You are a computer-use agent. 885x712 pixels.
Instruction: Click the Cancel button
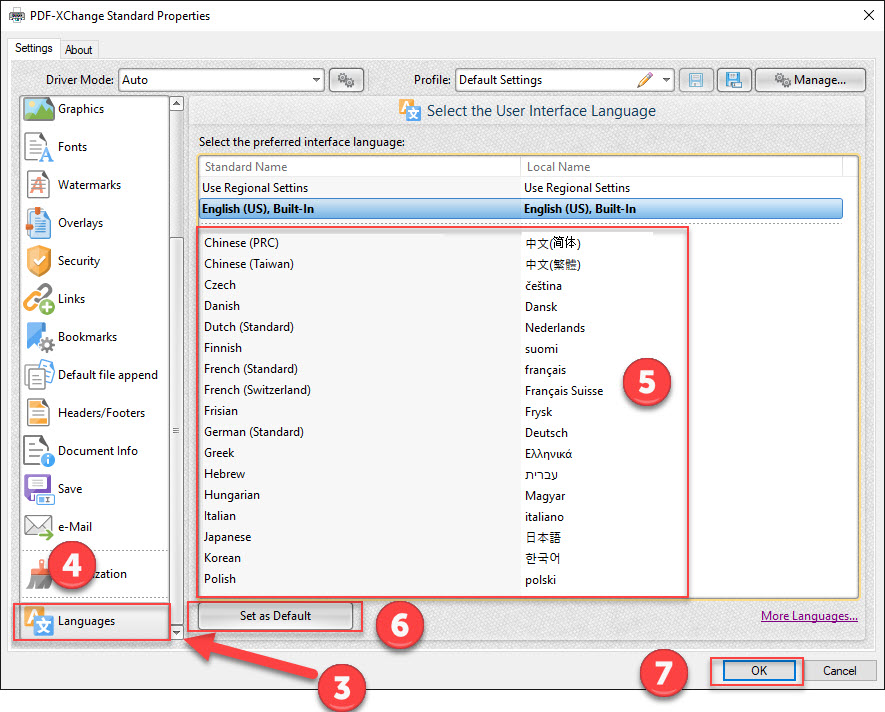pos(839,671)
